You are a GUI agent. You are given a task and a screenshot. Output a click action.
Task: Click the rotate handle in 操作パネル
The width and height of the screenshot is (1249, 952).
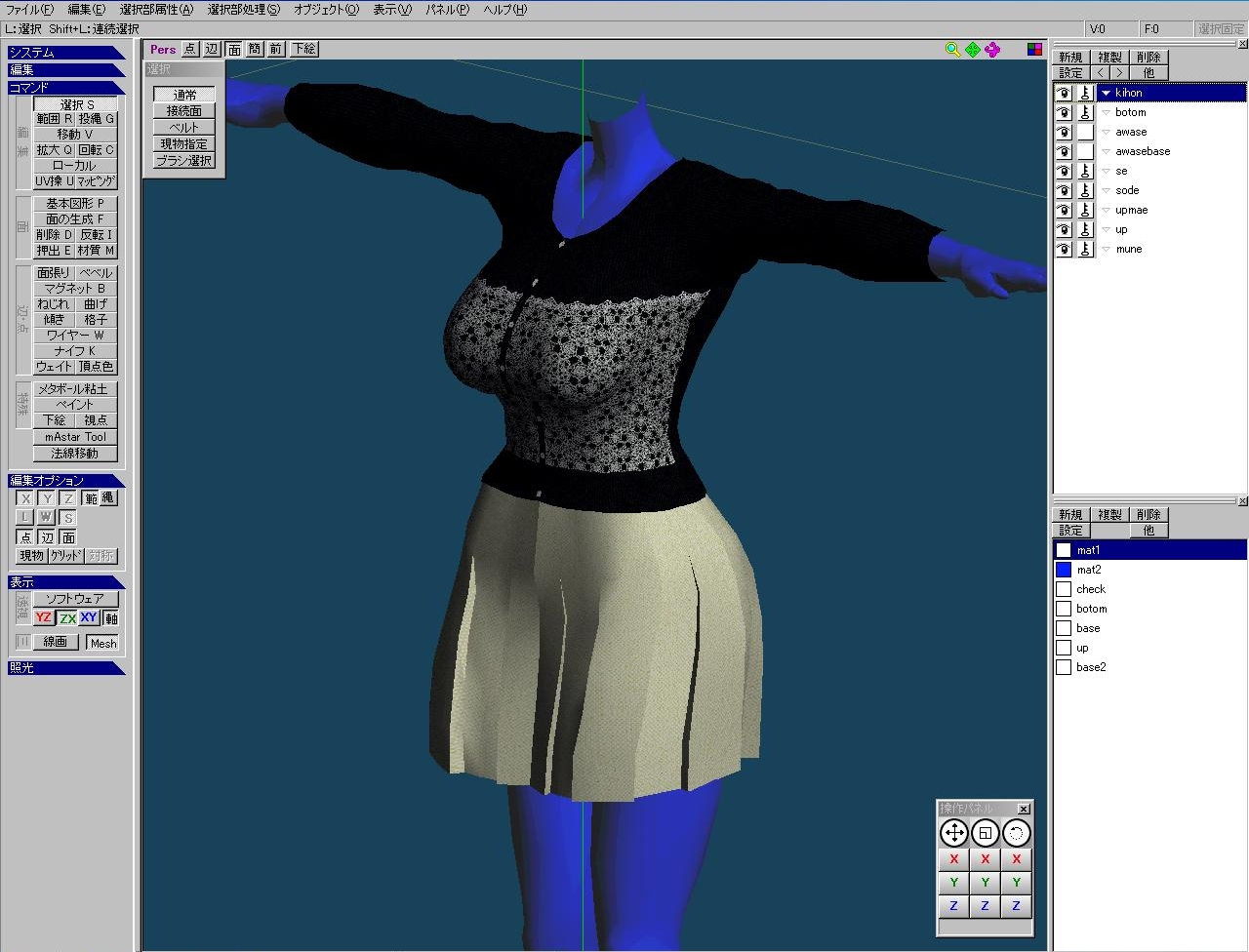click(1016, 833)
